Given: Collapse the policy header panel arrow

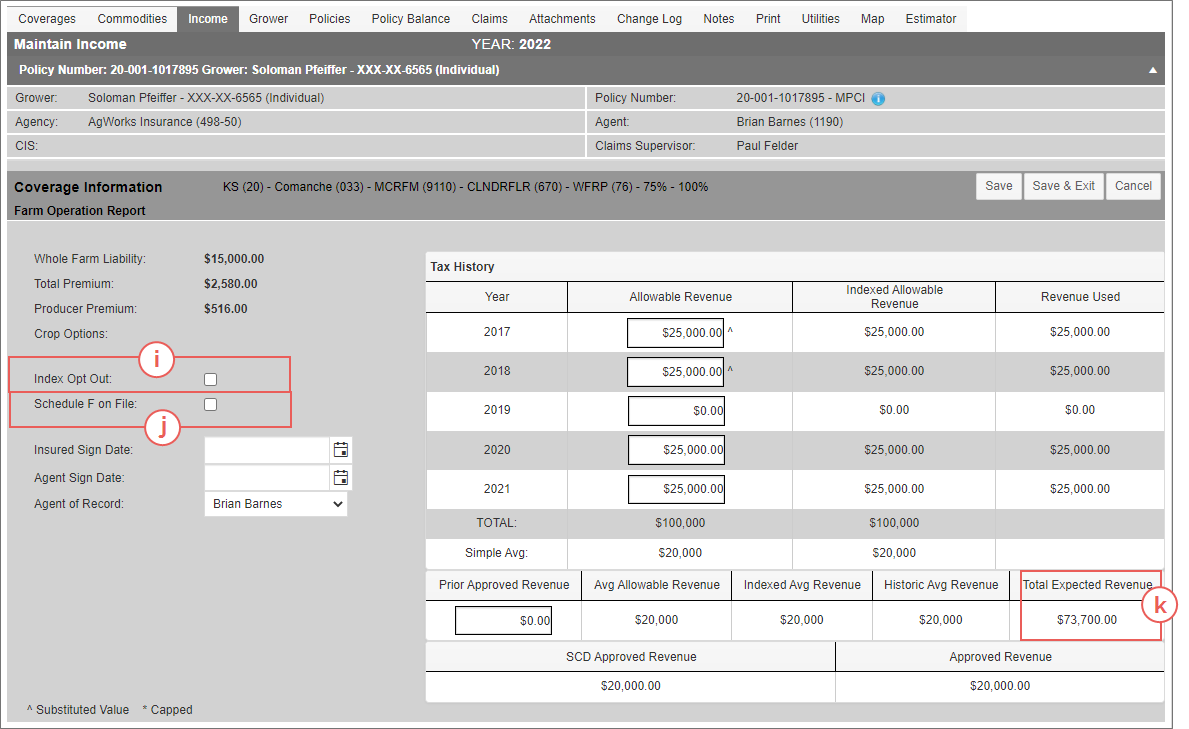Looking at the screenshot, I should [1153, 70].
